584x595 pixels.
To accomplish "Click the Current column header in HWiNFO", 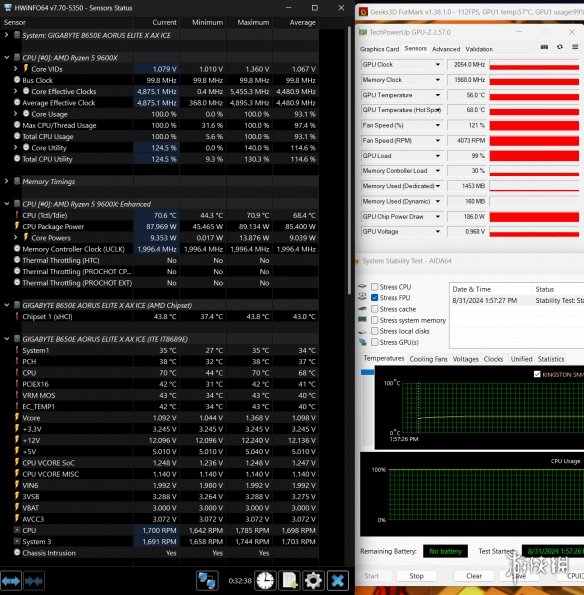I will coord(164,22).
